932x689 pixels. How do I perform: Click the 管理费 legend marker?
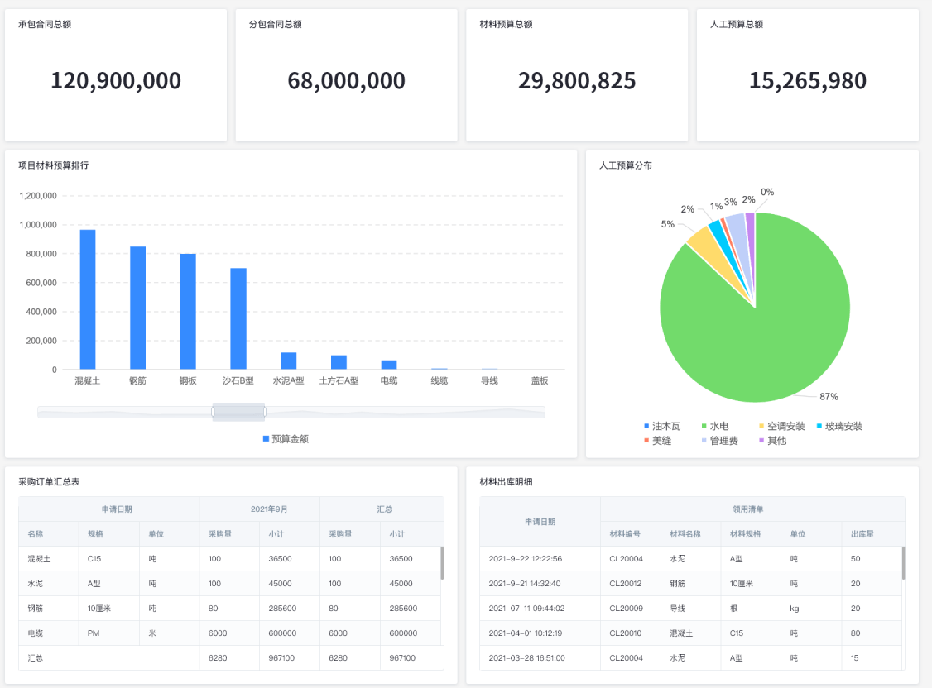704,441
